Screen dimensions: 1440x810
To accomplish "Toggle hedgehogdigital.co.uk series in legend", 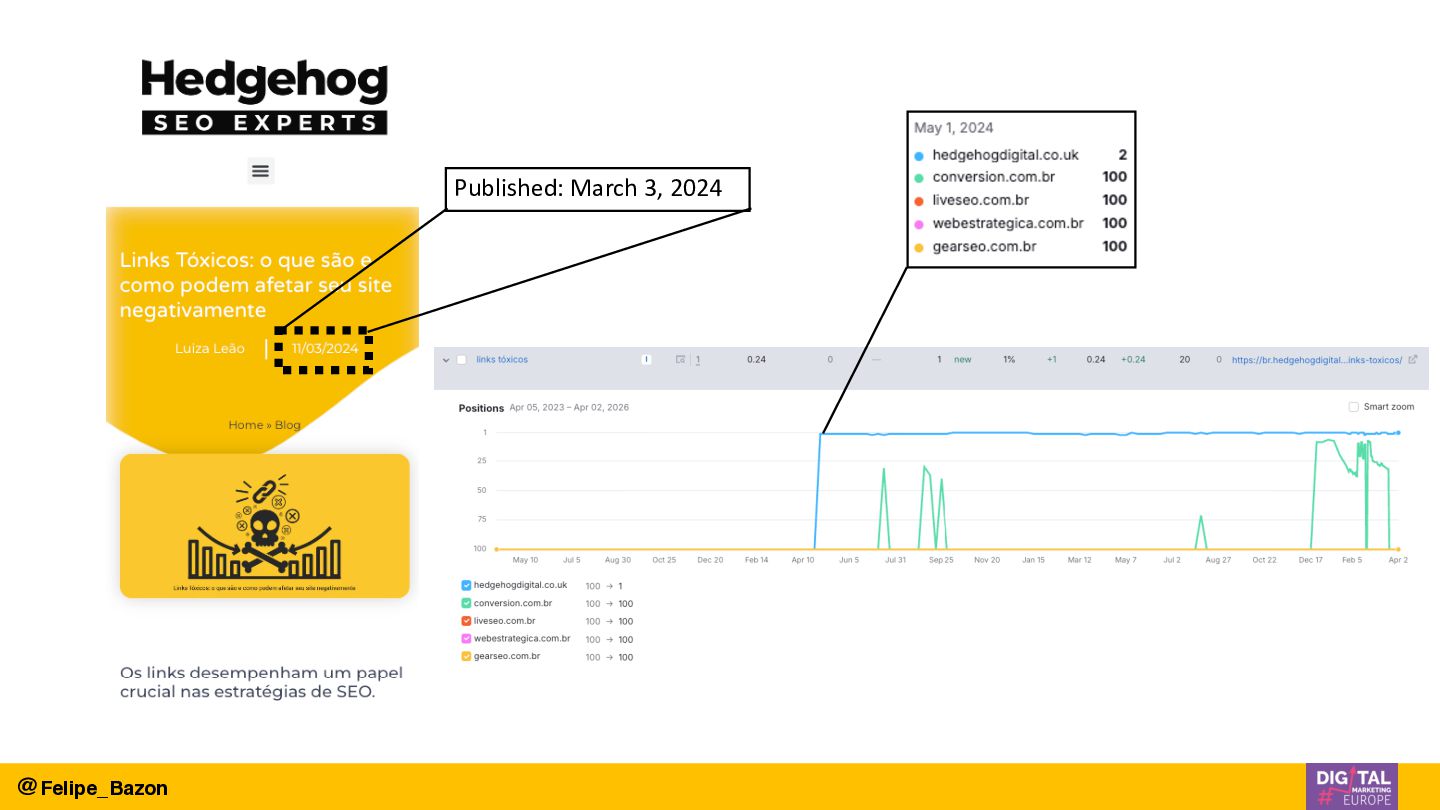I will click(x=466, y=585).
